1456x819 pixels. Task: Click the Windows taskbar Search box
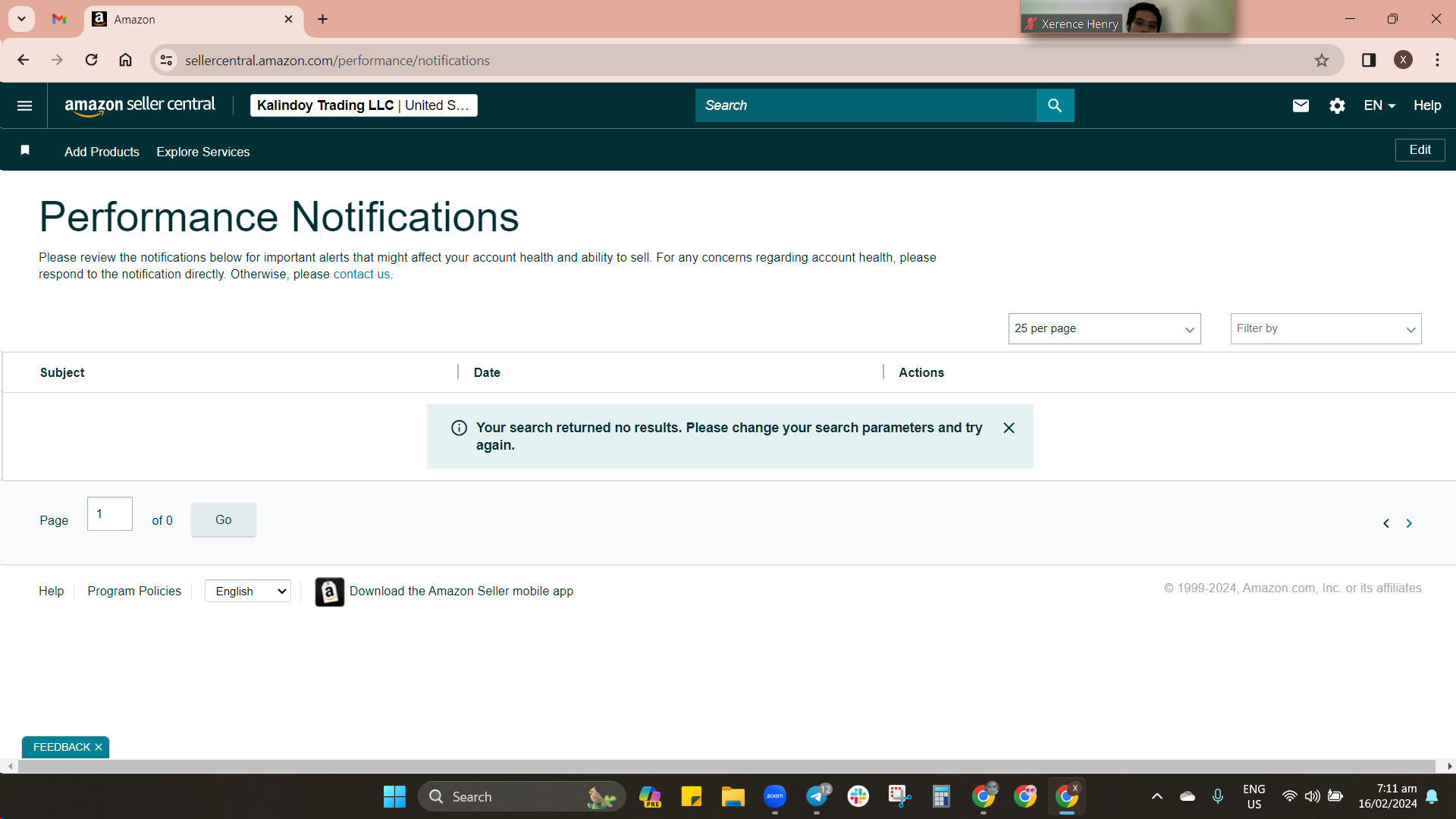pos(522,796)
